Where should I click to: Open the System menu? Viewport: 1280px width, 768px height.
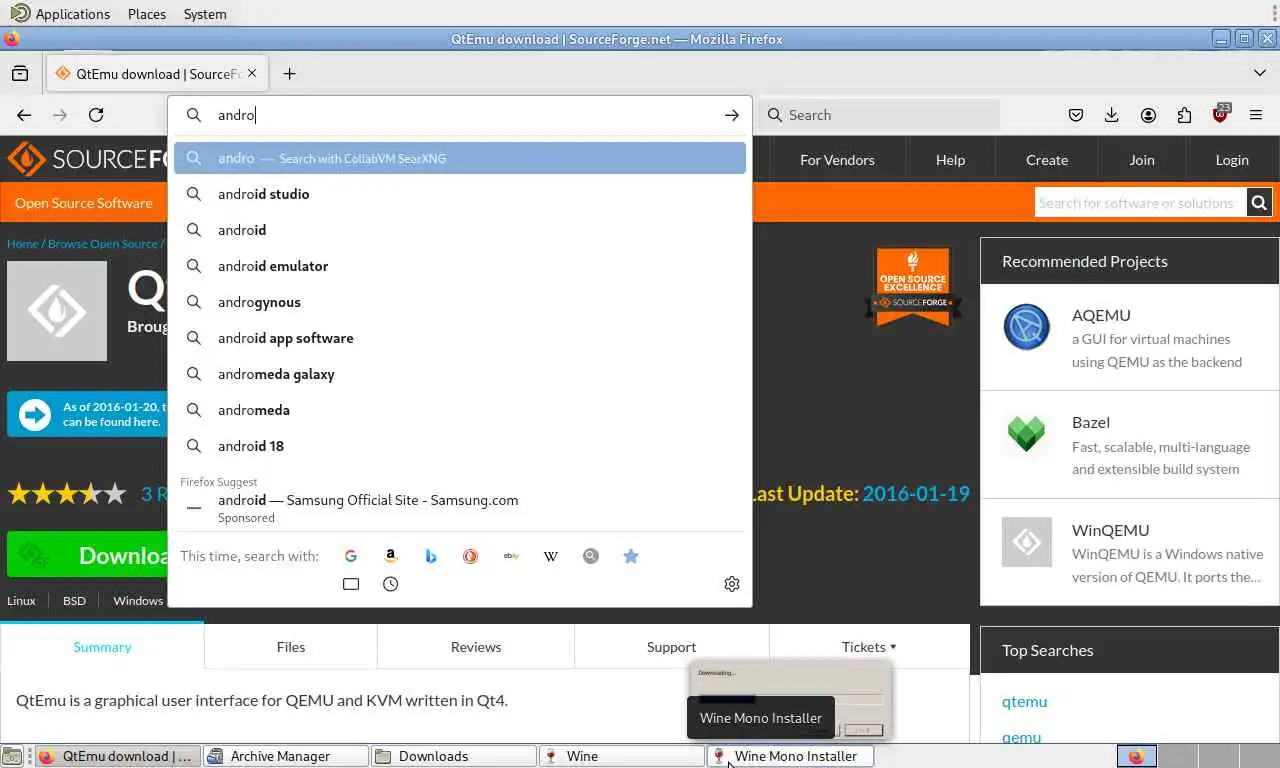pyautogui.click(x=205, y=14)
